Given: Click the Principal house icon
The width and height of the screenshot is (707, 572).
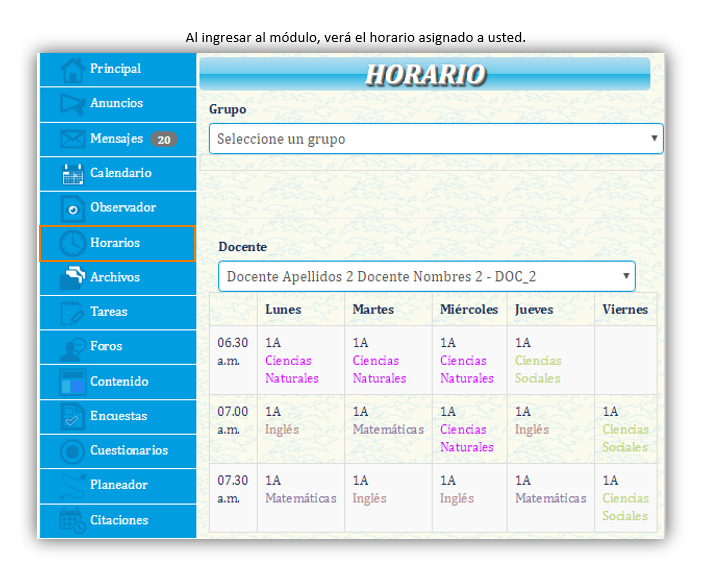Looking at the screenshot, I should coord(72,70).
